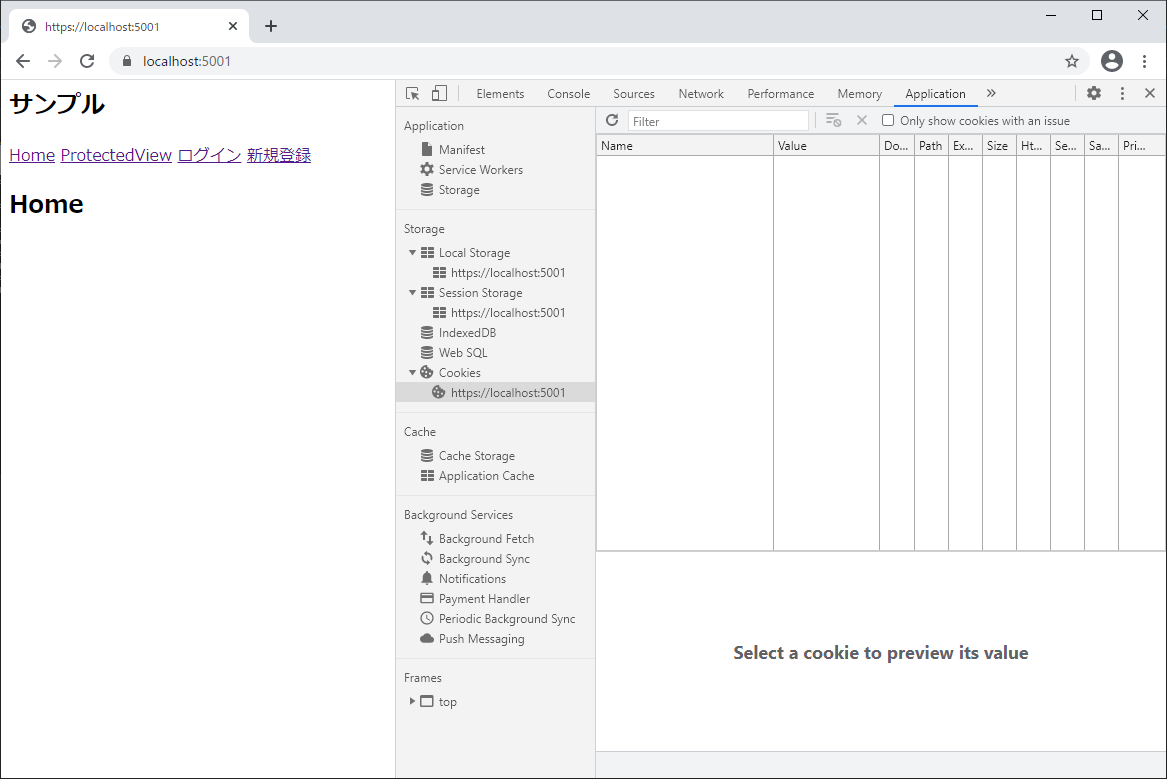Switch to the Elements tab

pyautogui.click(x=500, y=94)
